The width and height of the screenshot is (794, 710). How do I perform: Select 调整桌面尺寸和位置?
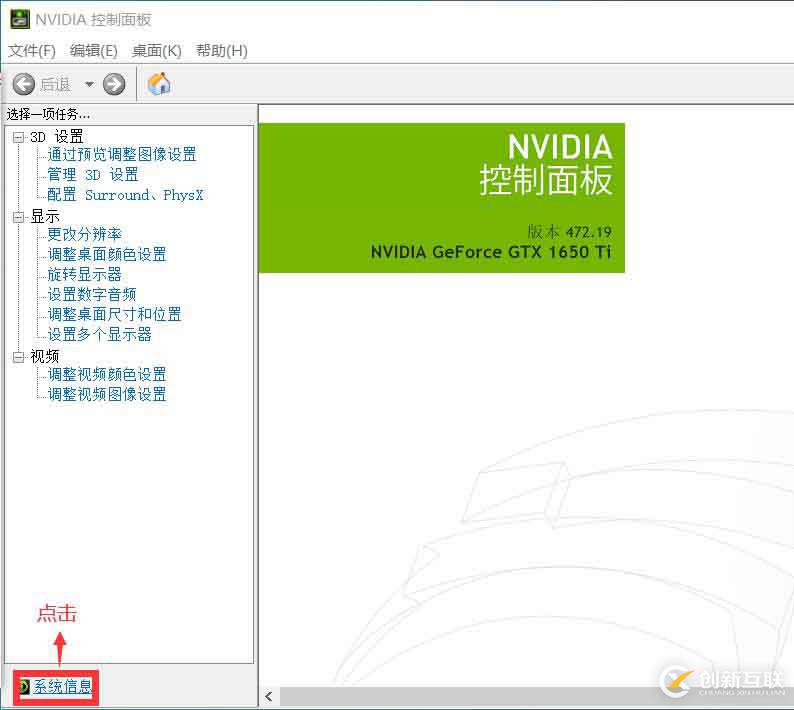[114, 314]
